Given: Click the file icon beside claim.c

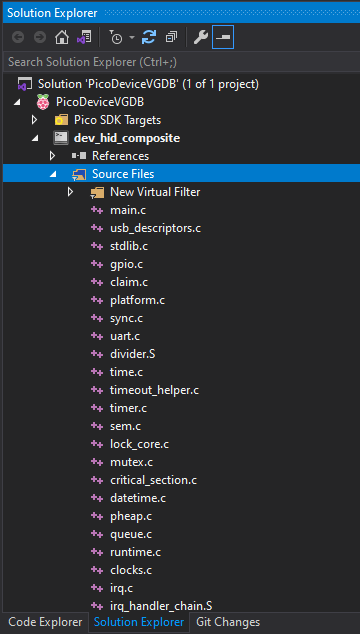Looking at the screenshot, I should [x=97, y=282].
